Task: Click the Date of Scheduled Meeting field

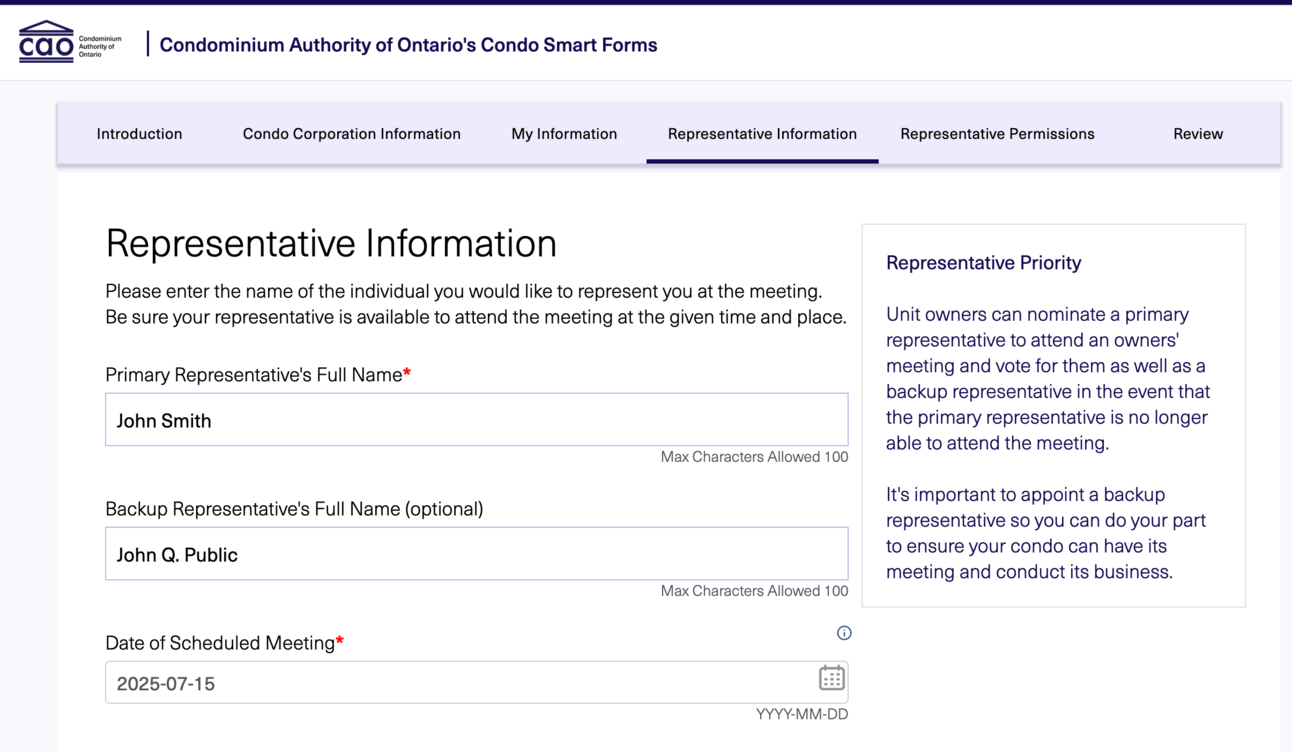Action: point(476,683)
